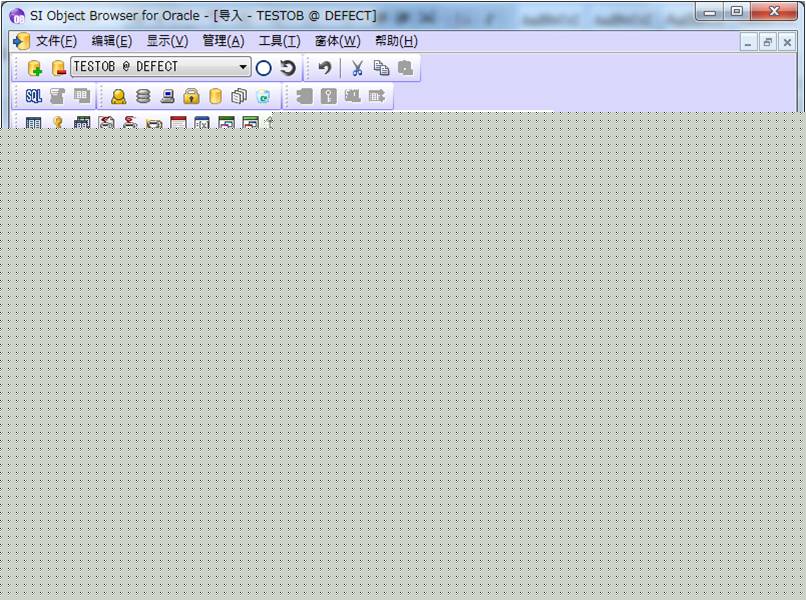Open the 文件(F) menu
806x600 pixels.
tap(56, 41)
